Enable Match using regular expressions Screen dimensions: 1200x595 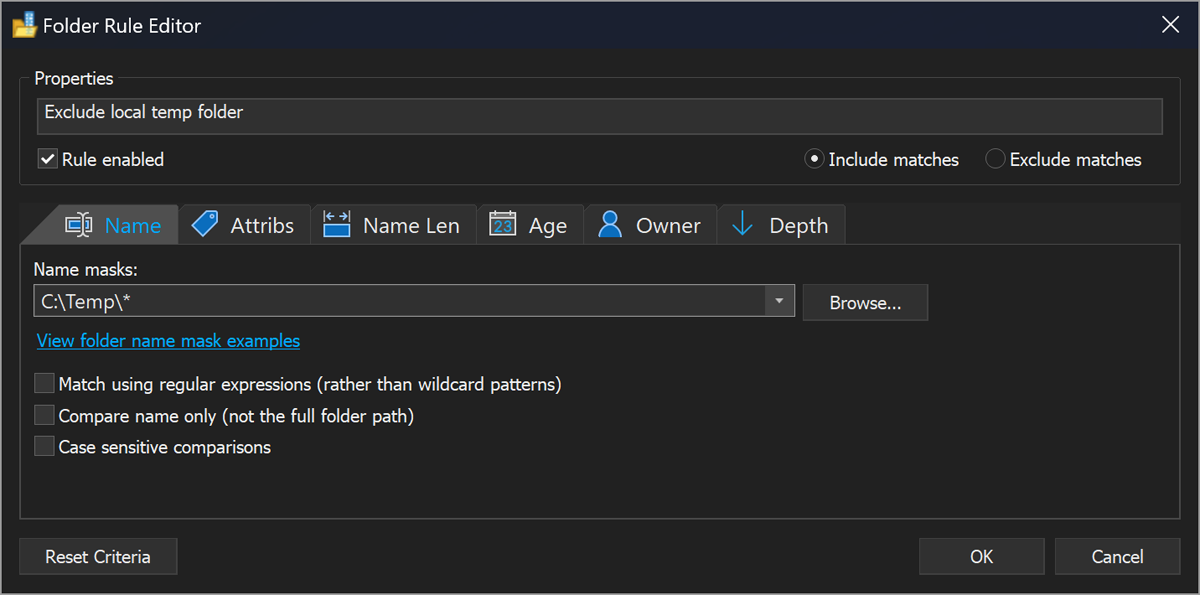coord(44,383)
